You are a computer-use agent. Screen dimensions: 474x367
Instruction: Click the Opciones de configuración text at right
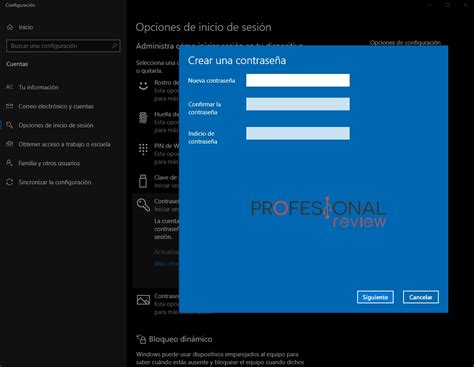pos(405,43)
